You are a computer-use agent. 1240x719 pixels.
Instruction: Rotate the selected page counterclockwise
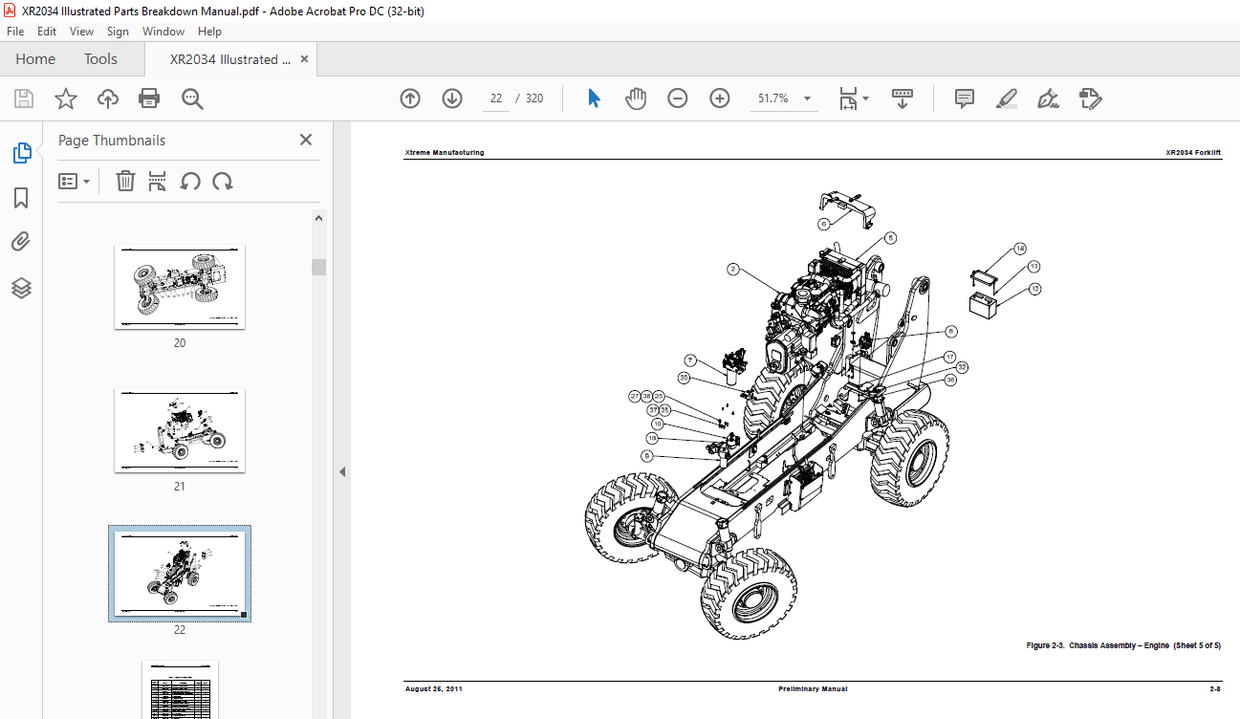tap(190, 181)
